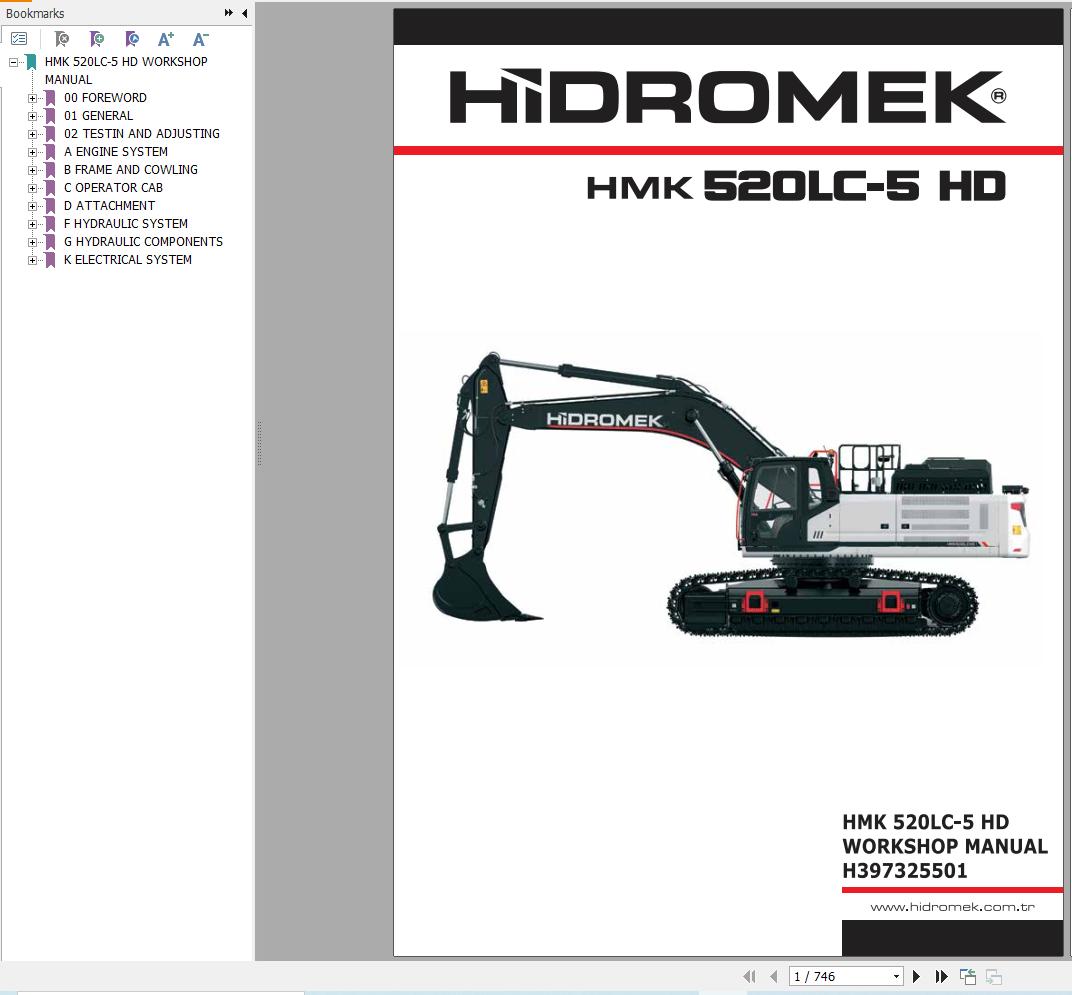Click the bookmark icon beside 02 TESTIN AND ADJUSTING
The image size is (1072, 995).
pos(50,134)
